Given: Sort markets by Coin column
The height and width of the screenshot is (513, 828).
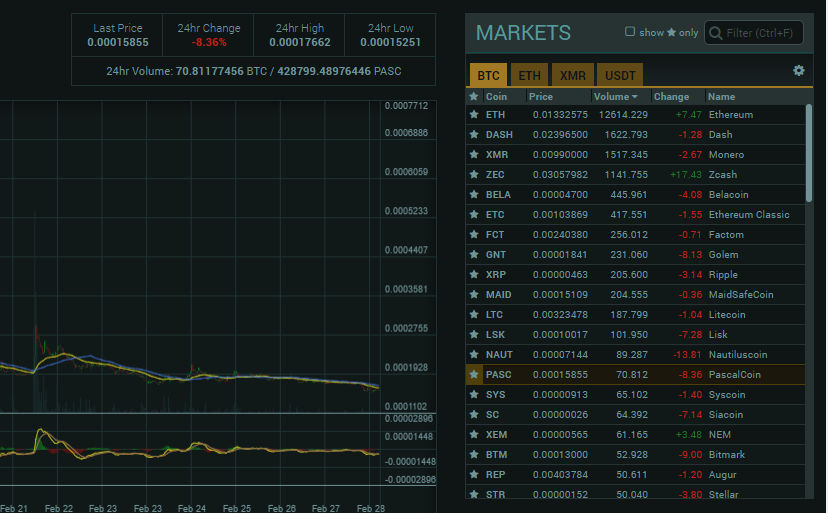Looking at the screenshot, I should click(496, 97).
